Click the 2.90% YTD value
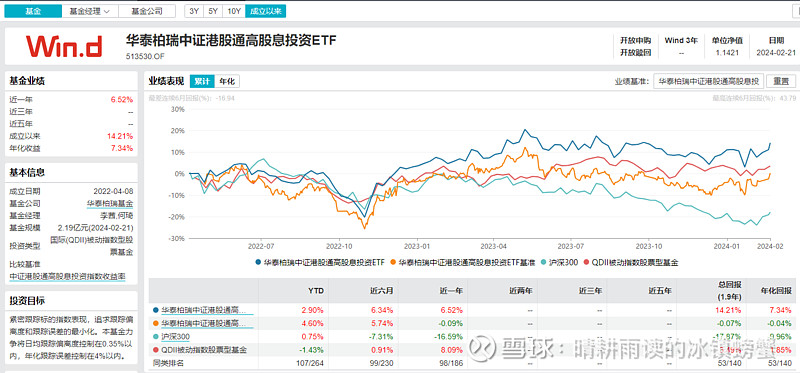 [x=314, y=310]
